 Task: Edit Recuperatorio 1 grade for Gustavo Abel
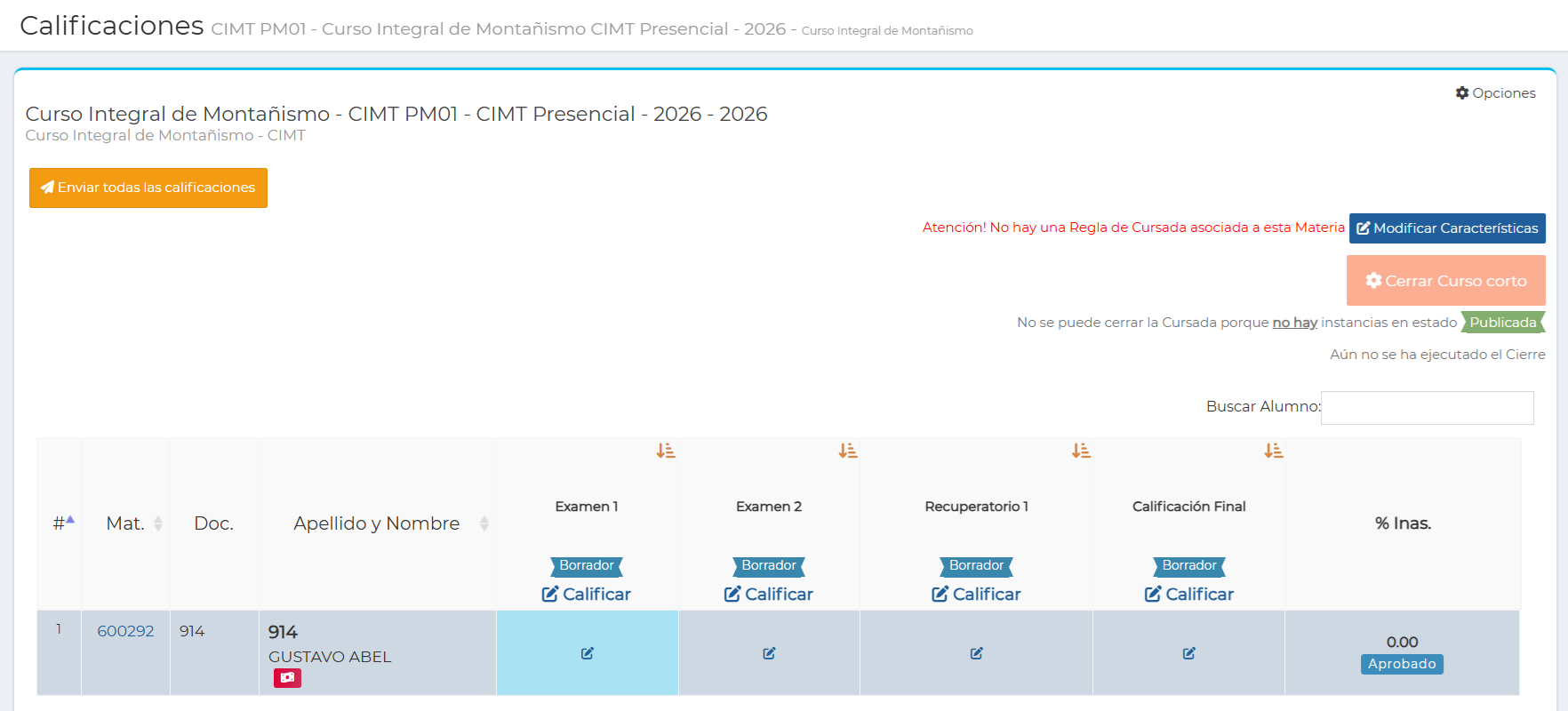coord(976,653)
